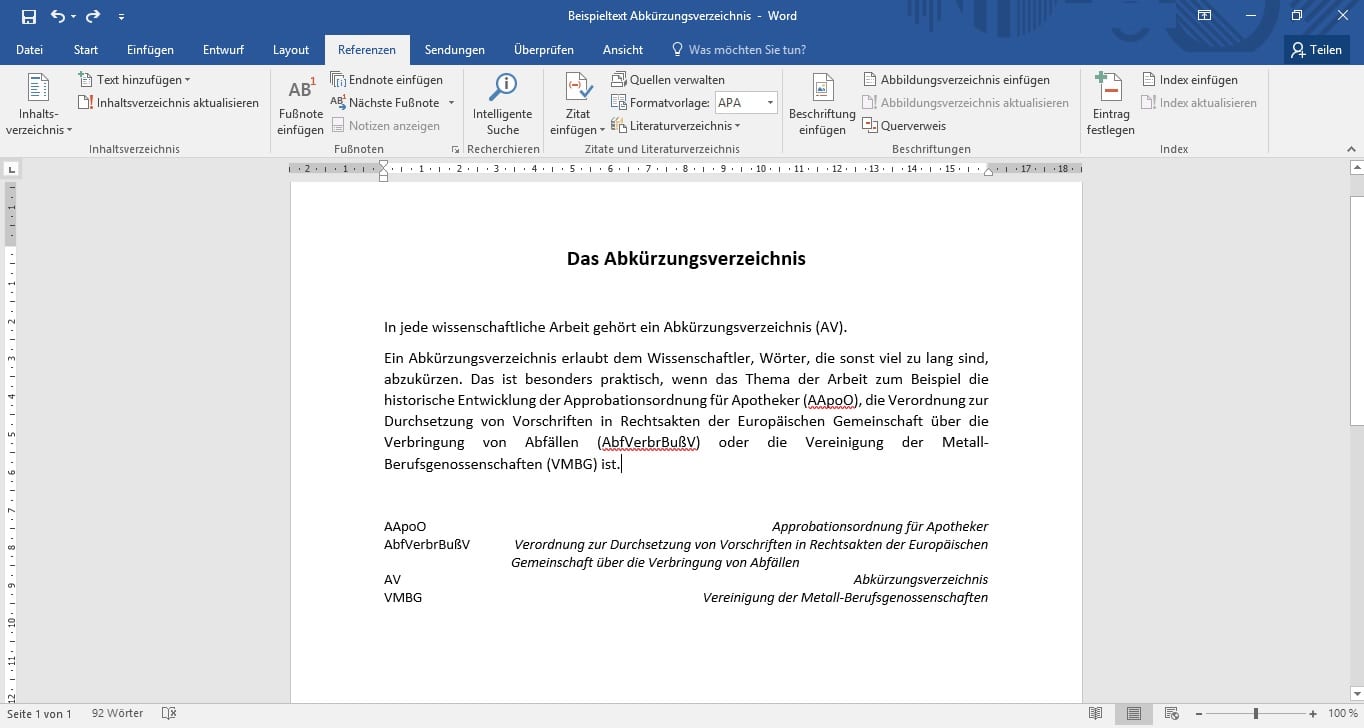Click the AApoO entry in abbreviation list
Image resolution: width=1364 pixels, height=728 pixels.
(405, 527)
